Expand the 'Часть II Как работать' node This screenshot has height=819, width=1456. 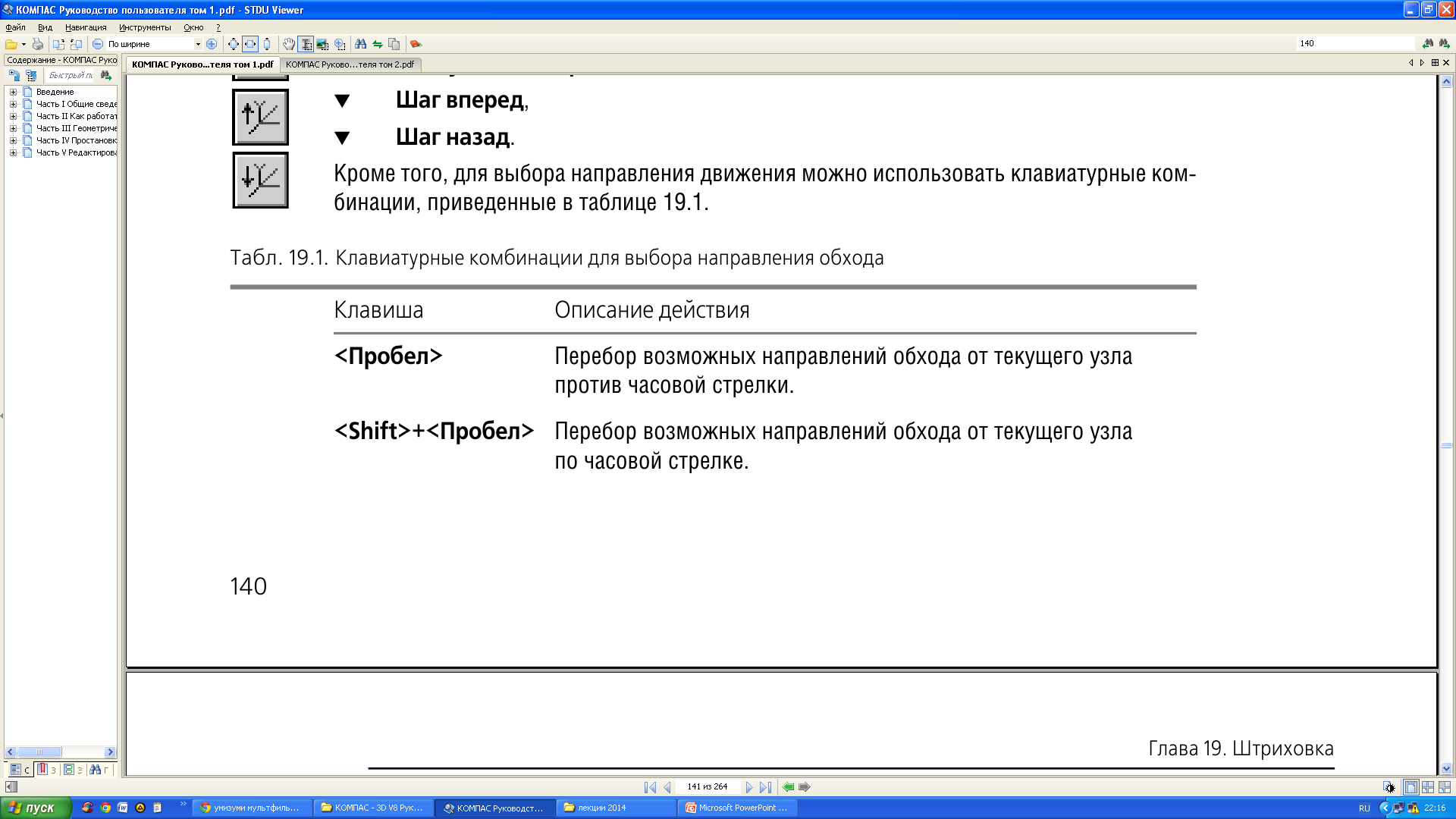(13, 116)
